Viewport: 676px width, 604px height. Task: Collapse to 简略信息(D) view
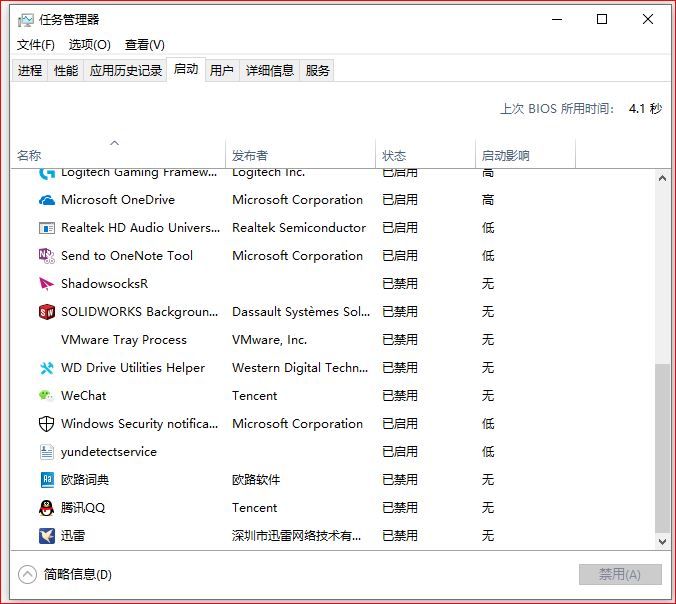(x=65, y=575)
